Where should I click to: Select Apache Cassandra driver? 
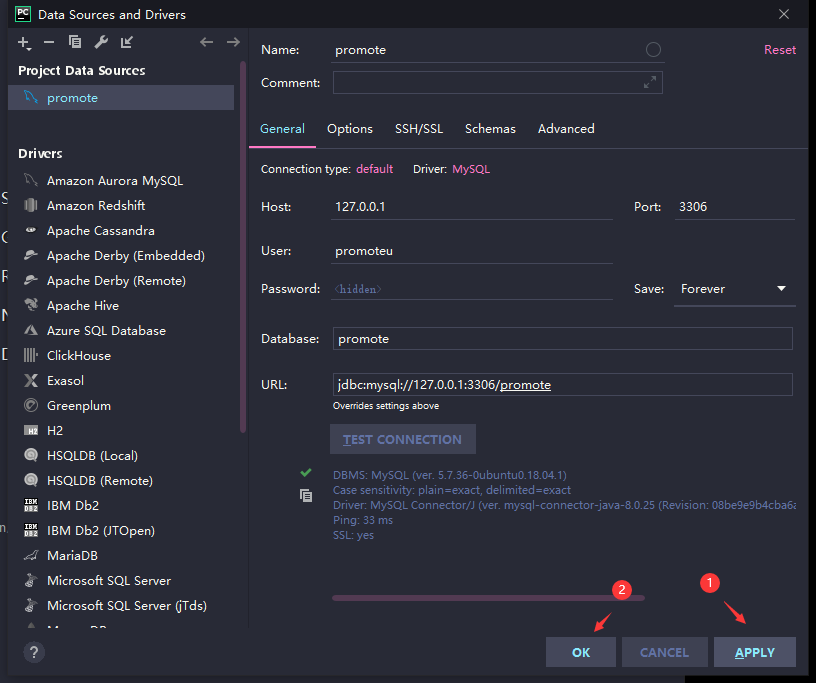point(100,231)
